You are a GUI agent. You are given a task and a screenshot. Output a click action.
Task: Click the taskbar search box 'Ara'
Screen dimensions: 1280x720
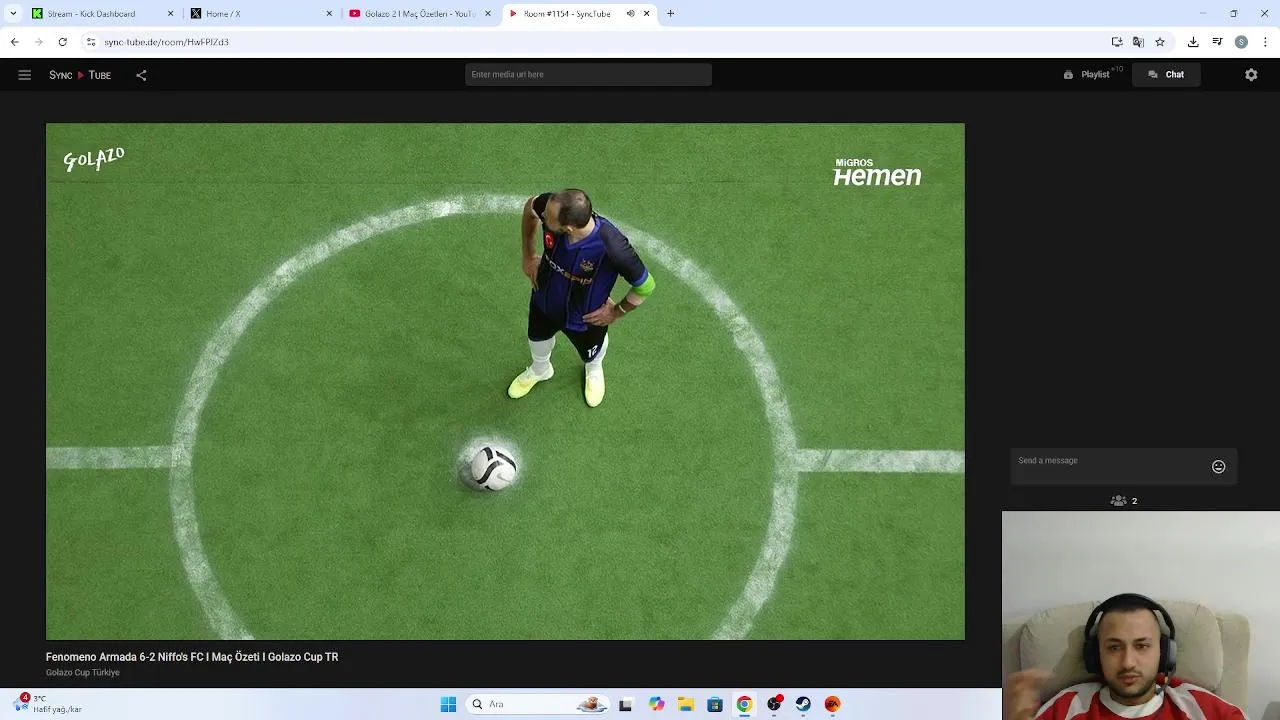[x=538, y=704]
